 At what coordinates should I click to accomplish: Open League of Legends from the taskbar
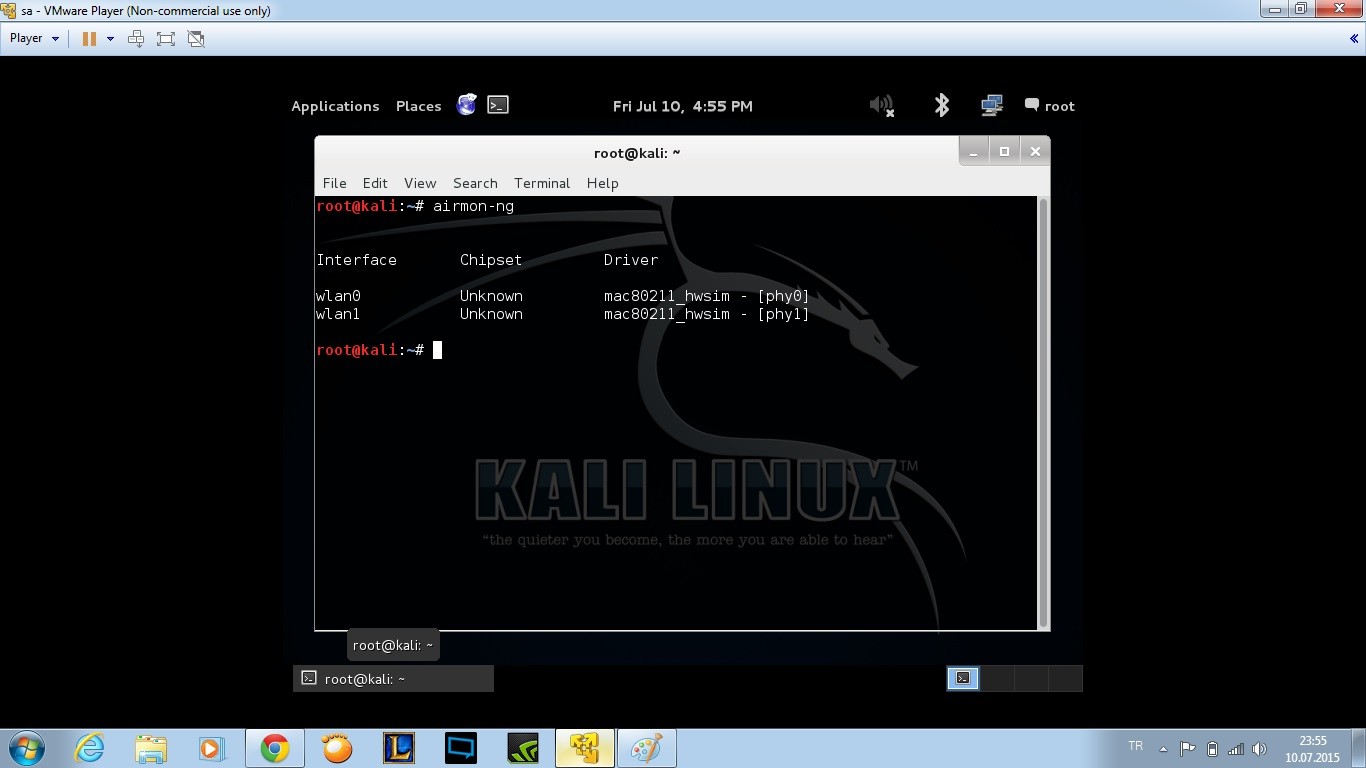pyautogui.click(x=399, y=748)
